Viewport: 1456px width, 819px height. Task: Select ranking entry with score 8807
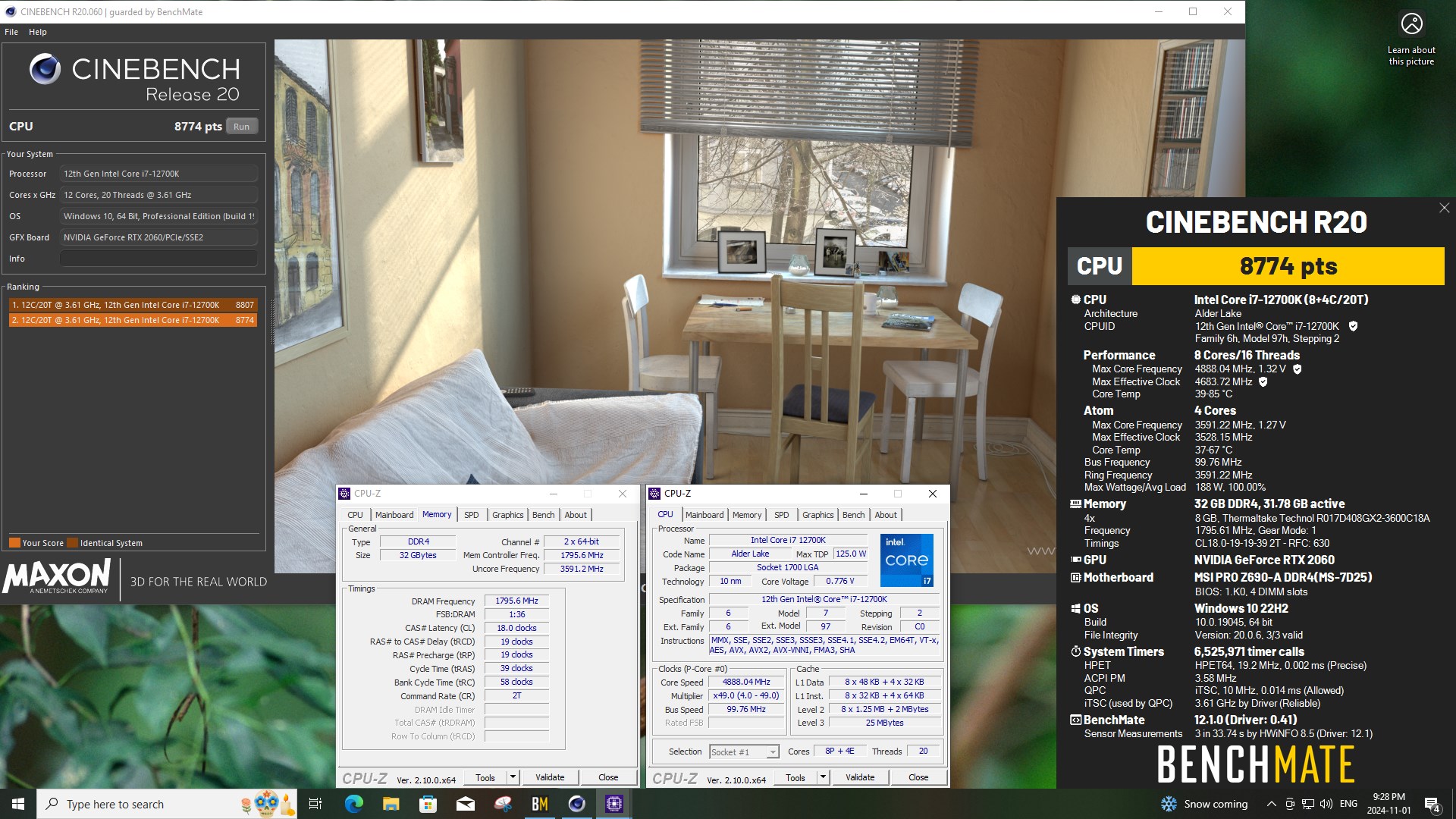[133, 305]
